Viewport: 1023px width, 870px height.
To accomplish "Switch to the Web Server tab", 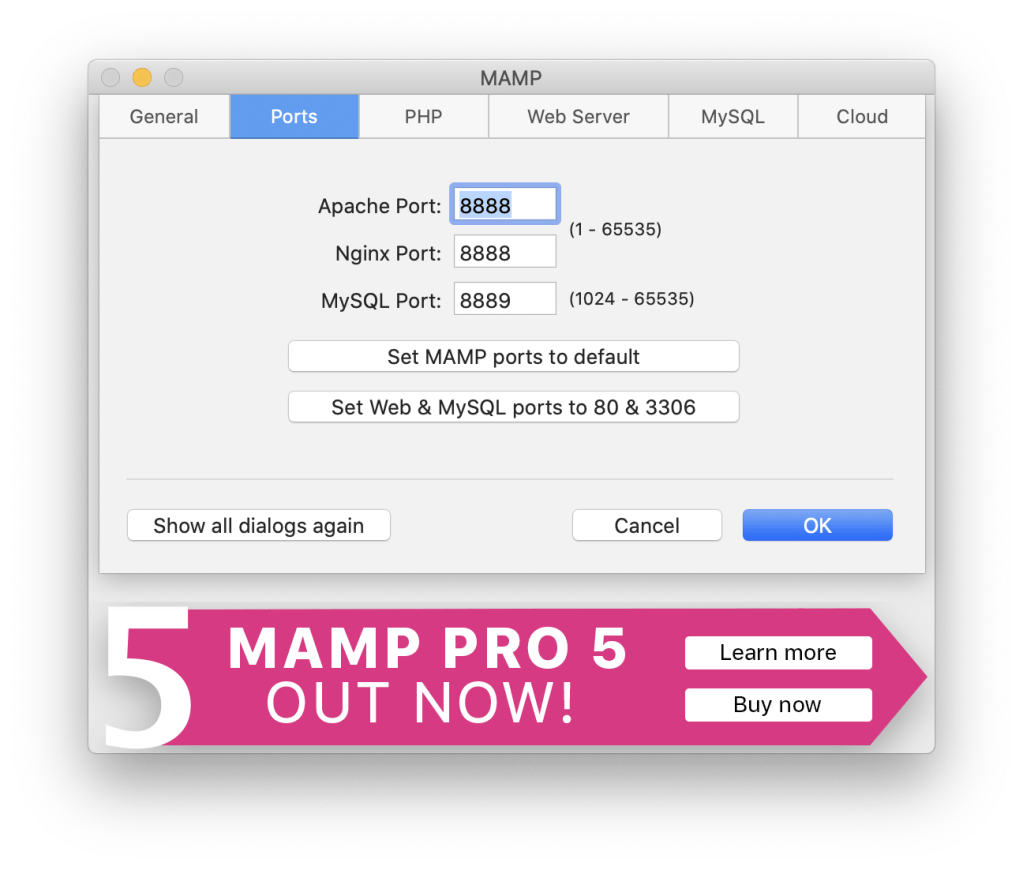I will 578,116.
